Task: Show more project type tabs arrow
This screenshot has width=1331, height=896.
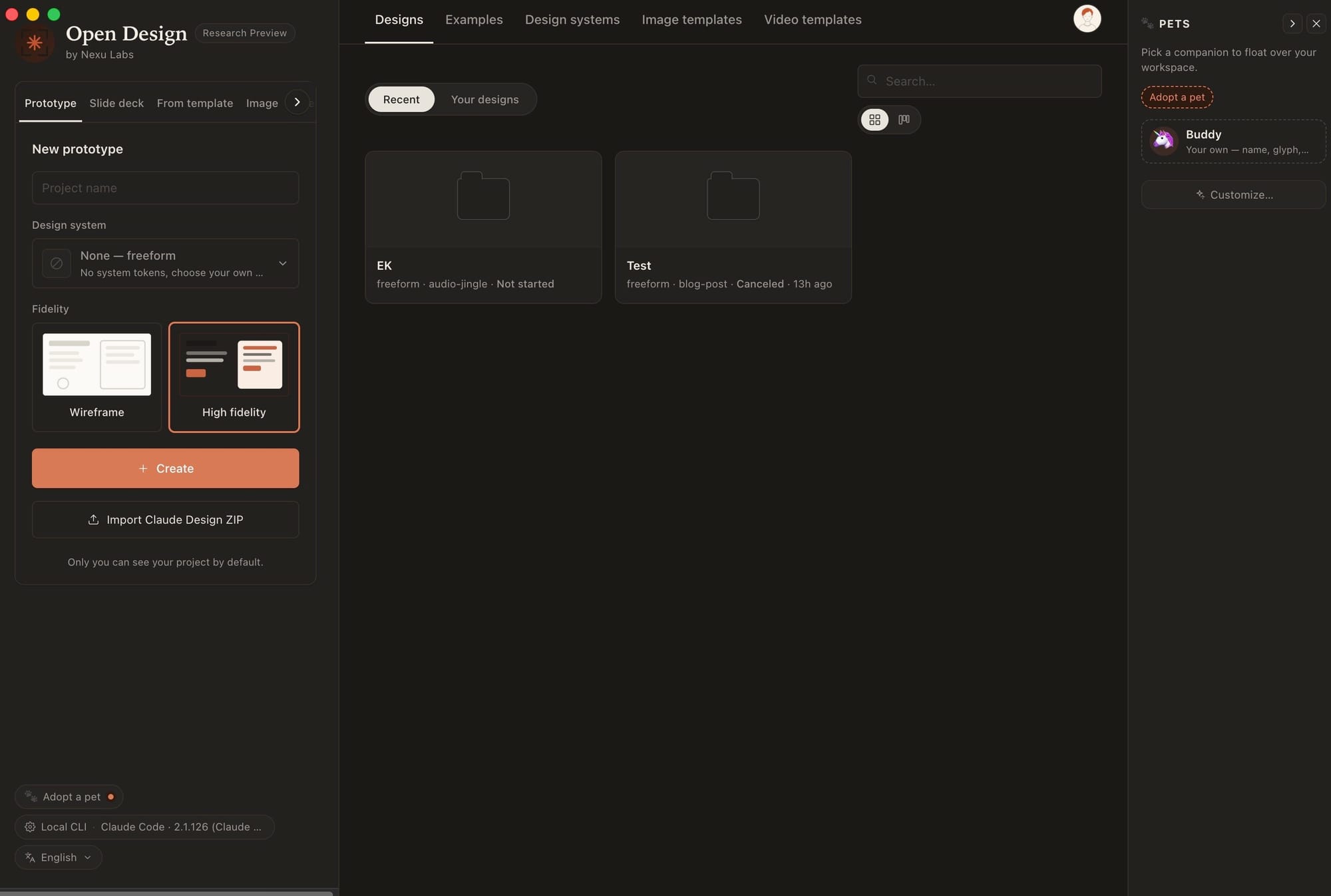Action: (x=297, y=102)
